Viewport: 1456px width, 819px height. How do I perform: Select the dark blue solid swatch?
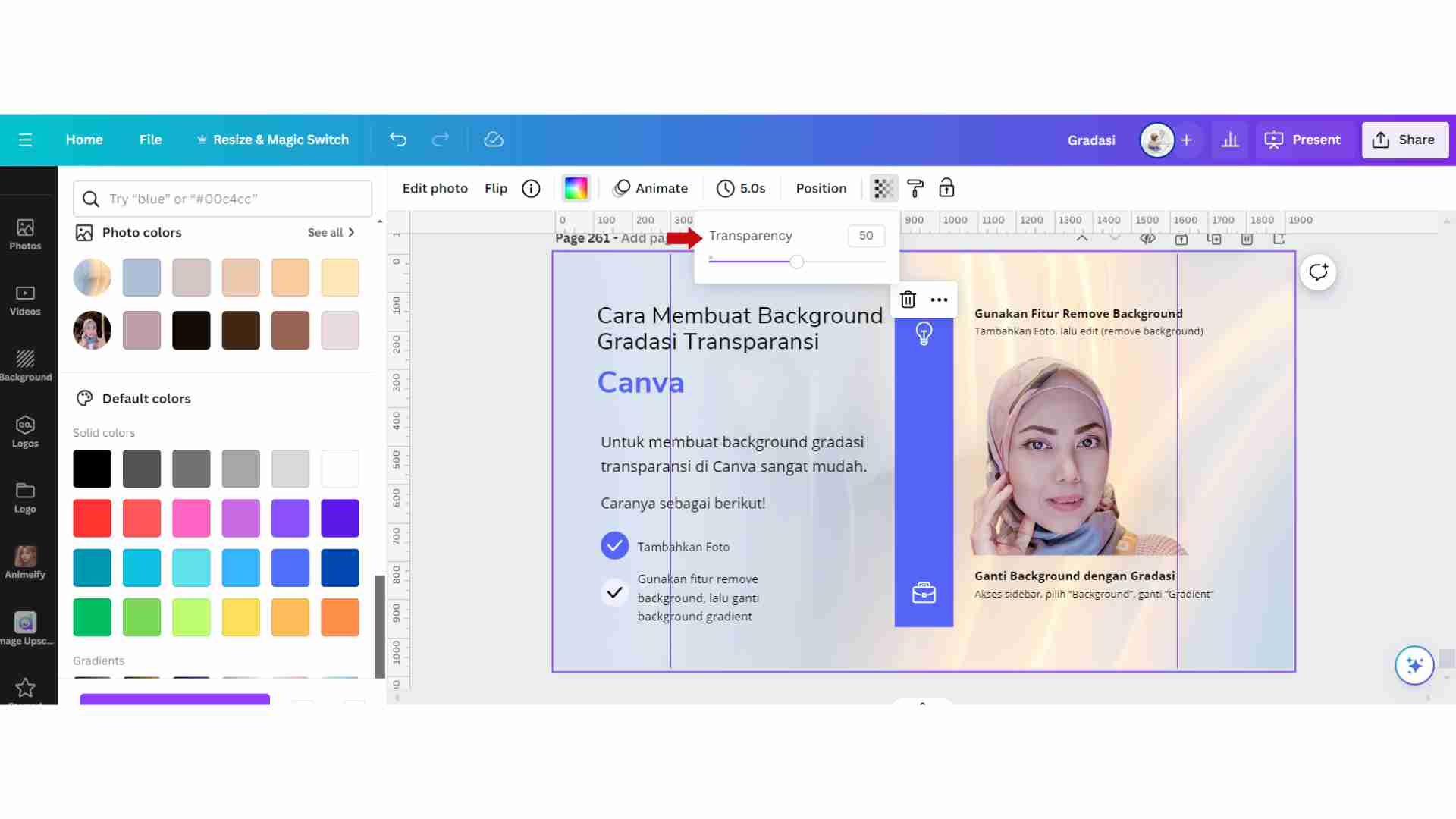340,567
